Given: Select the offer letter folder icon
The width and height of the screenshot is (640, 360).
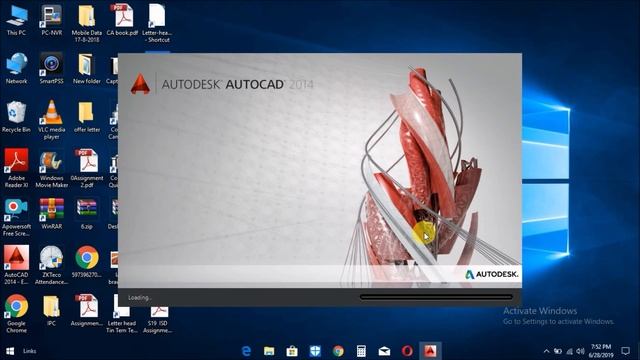Looking at the screenshot, I should (87, 117).
